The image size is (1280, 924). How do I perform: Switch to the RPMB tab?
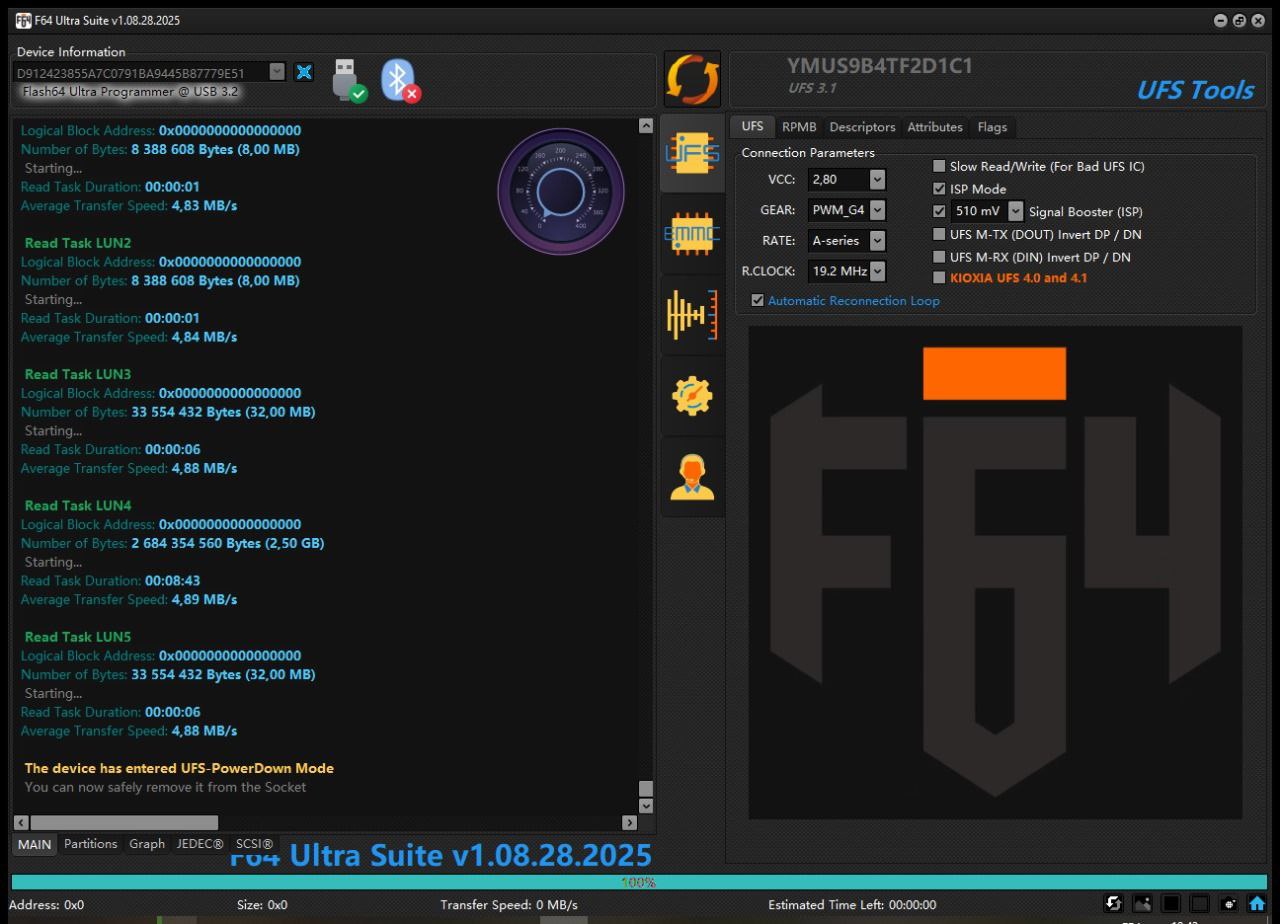pyautogui.click(x=799, y=127)
